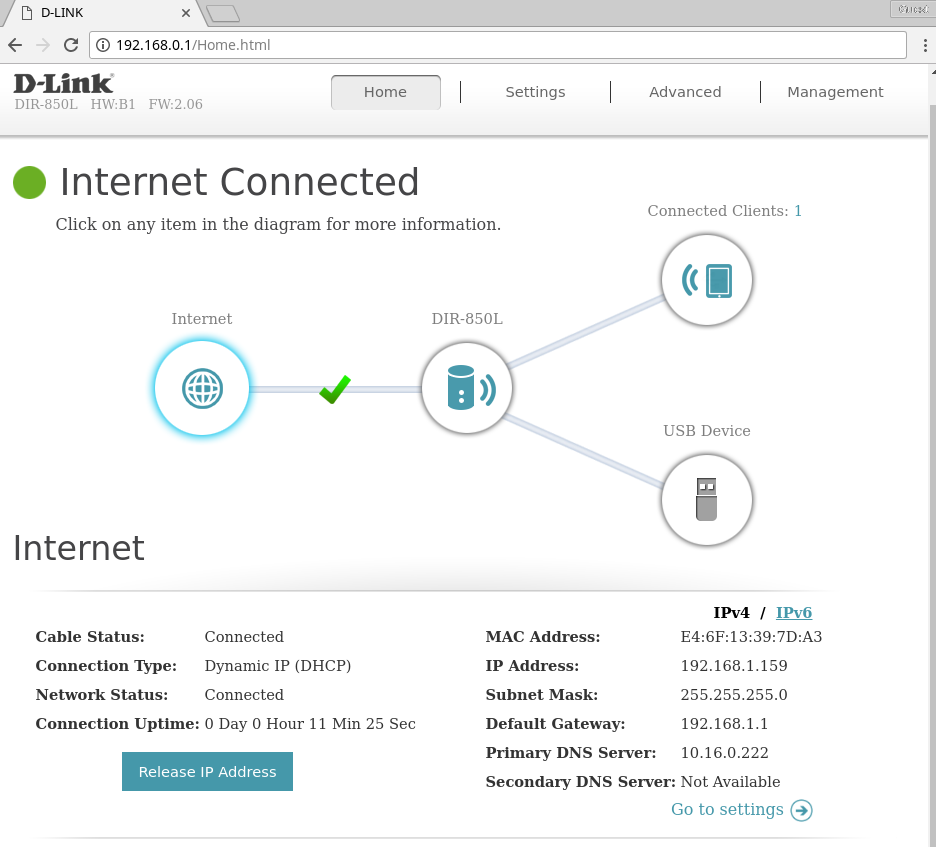The image size is (936, 847).
Task: Switch to the Home menu tab
Action: click(385, 92)
